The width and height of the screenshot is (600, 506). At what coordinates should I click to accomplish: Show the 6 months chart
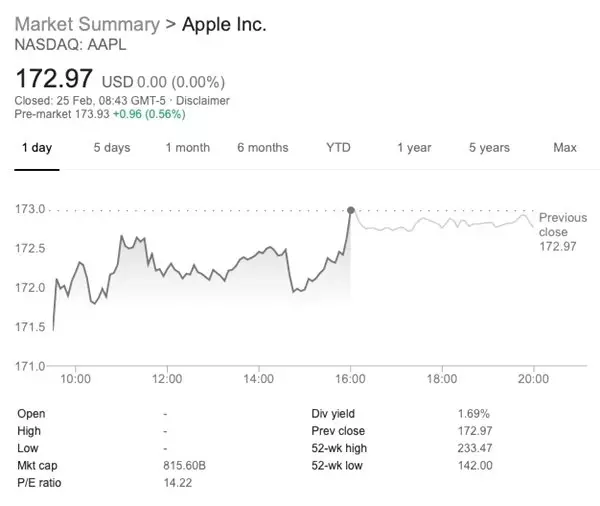point(262,148)
